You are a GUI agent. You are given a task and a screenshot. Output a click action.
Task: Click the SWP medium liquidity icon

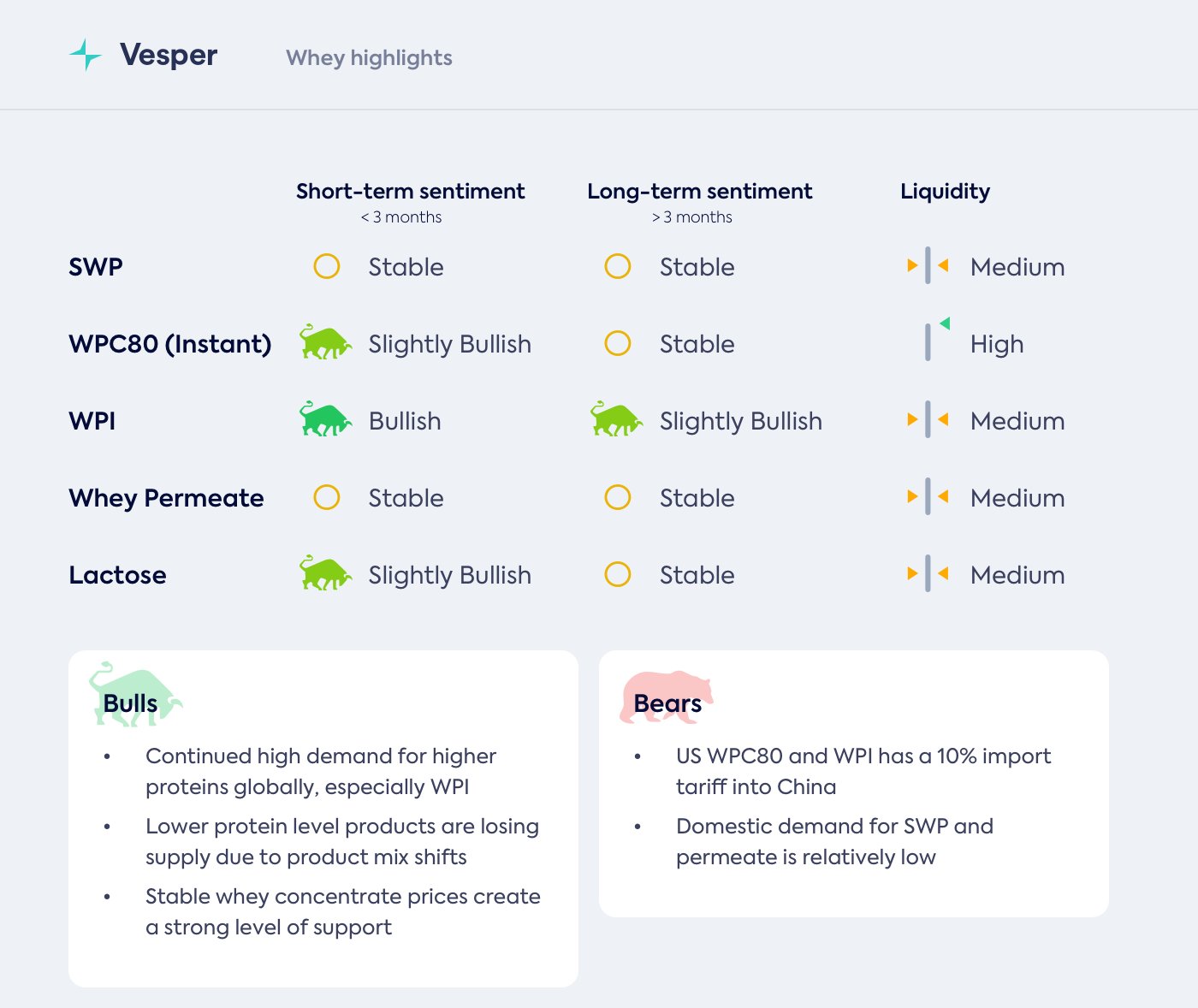click(928, 266)
